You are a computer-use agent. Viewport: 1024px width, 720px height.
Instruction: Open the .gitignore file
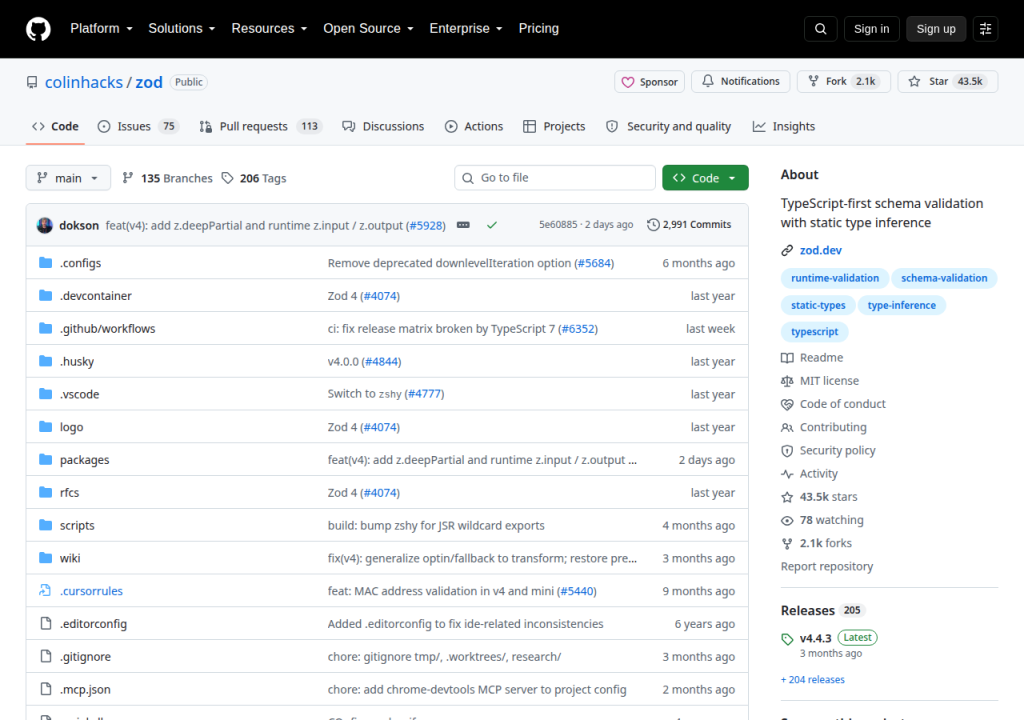click(x=86, y=657)
